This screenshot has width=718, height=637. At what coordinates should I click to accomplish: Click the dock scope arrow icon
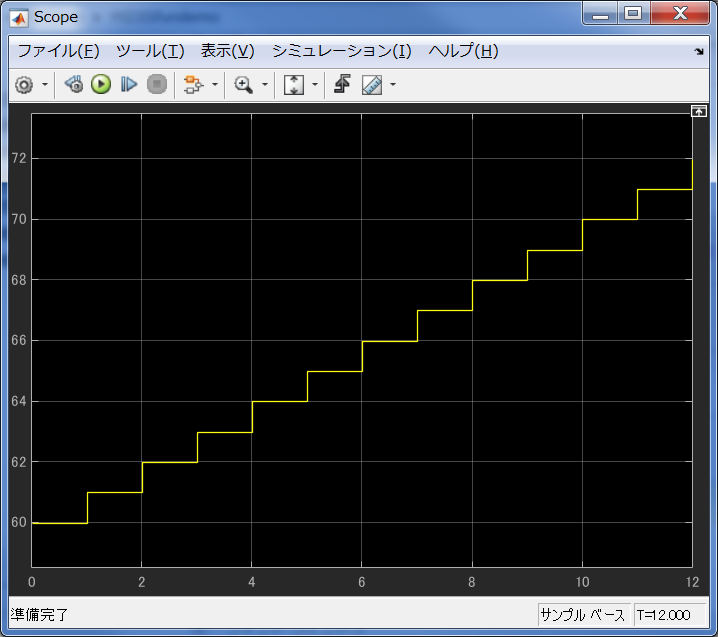click(x=699, y=52)
